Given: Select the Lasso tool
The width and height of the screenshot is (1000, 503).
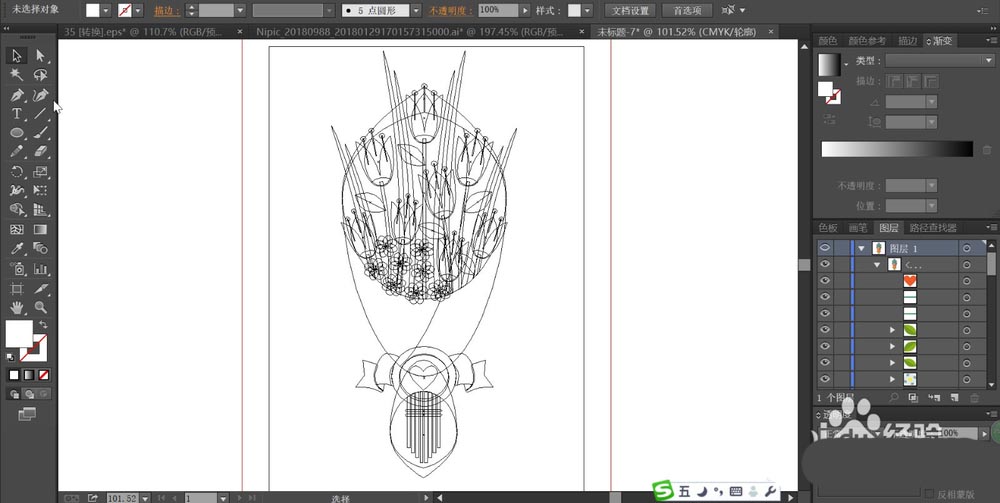Looking at the screenshot, I should click(41, 75).
